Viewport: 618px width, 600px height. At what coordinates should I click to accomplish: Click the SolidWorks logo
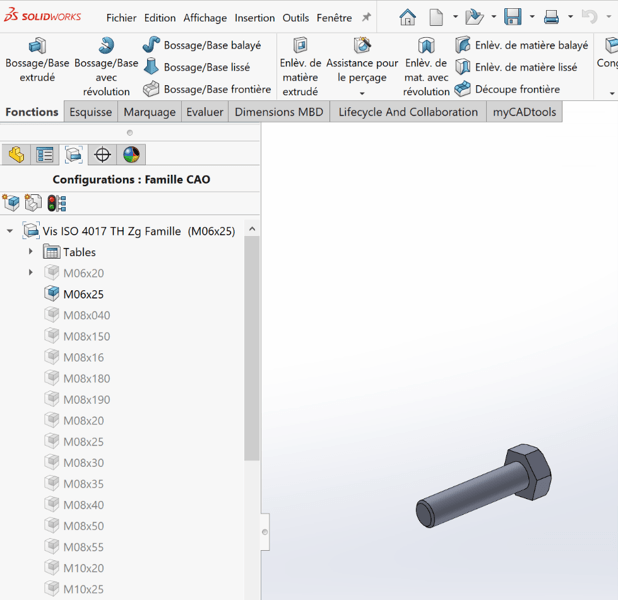(x=42, y=15)
